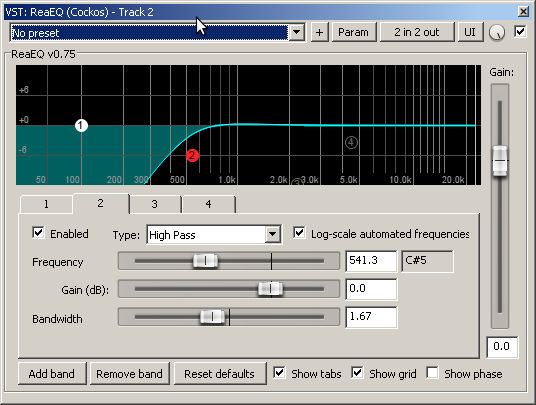
Task: Click the Reset defaults button
Action: [219, 374]
